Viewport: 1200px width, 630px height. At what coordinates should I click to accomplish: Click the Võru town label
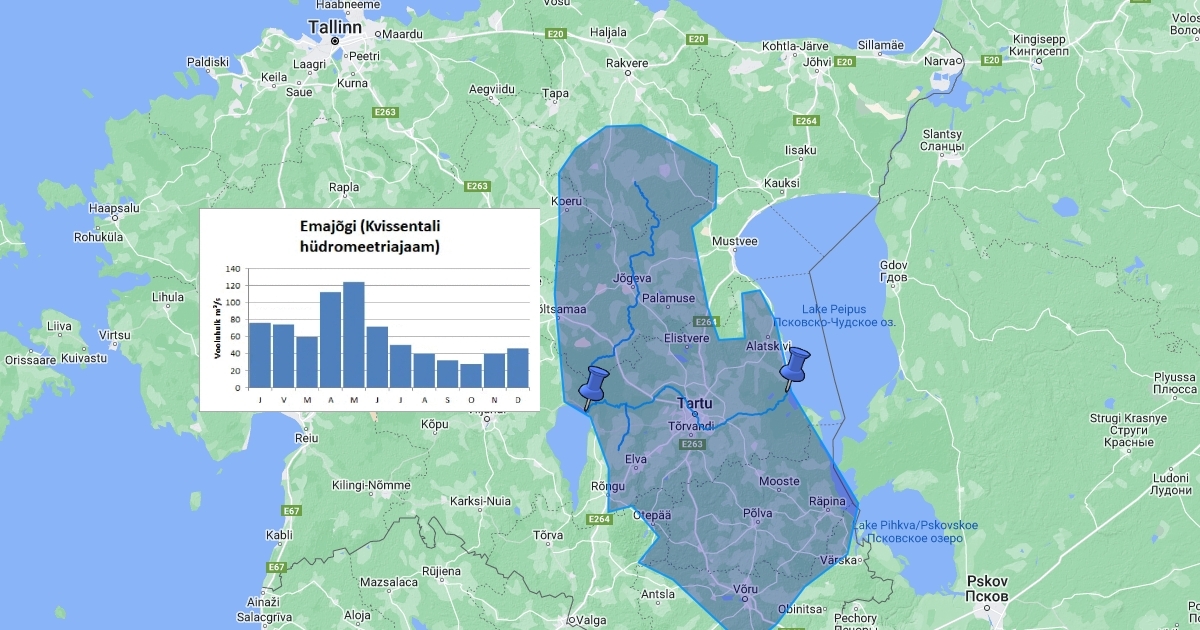[x=746, y=589]
